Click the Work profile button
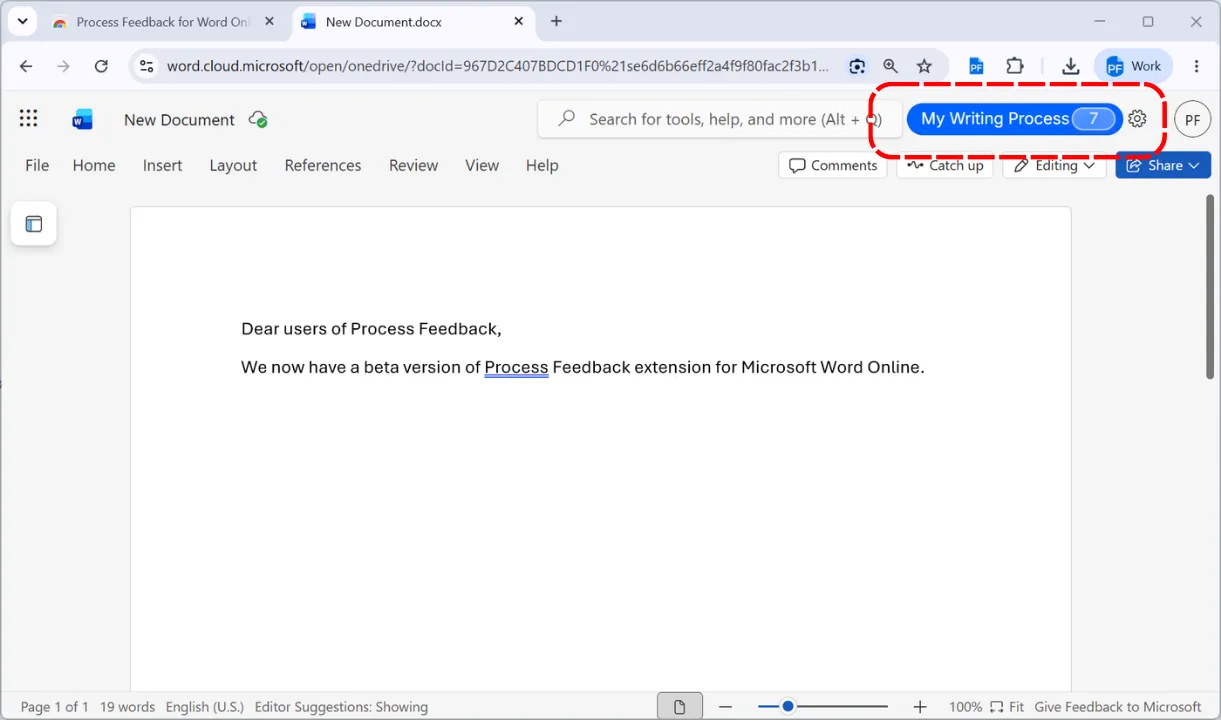 pos(1134,66)
